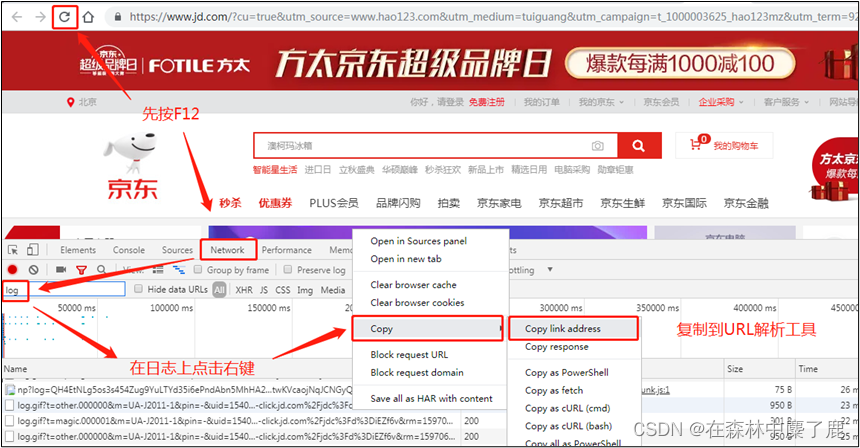Click the network filter input containing log
The width and height of the screenshot is (860, 448).
[x=64, y=290]
